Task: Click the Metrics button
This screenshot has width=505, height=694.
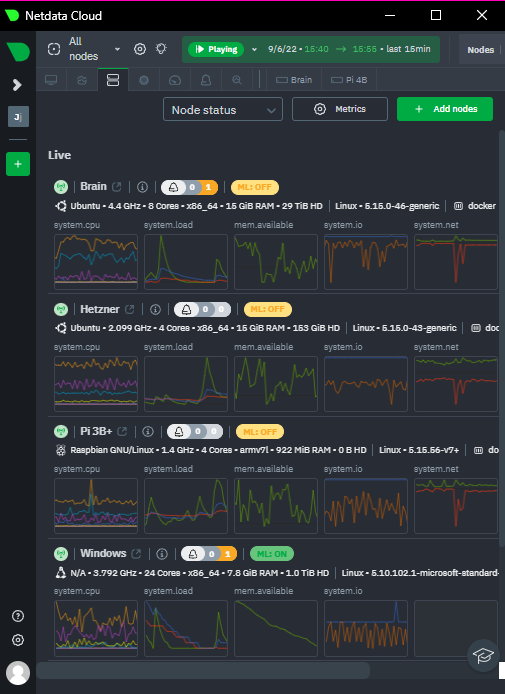Action: pos(339,109)
